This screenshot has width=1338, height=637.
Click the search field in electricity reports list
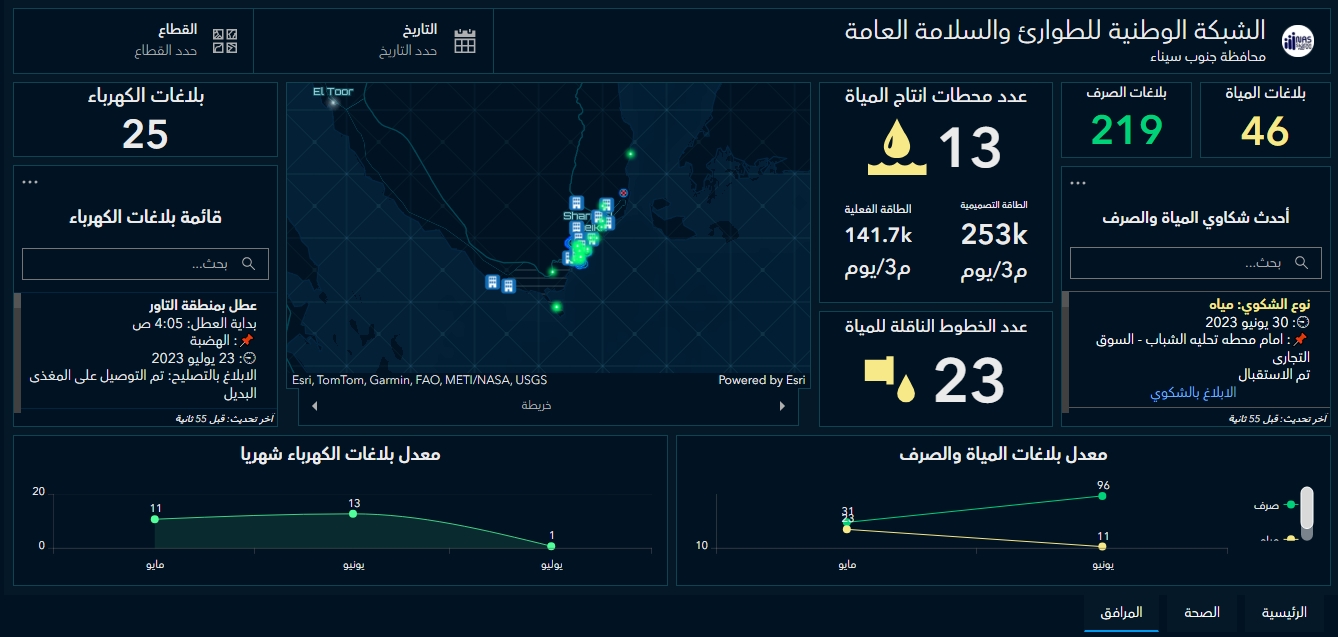tap(130, 264)
